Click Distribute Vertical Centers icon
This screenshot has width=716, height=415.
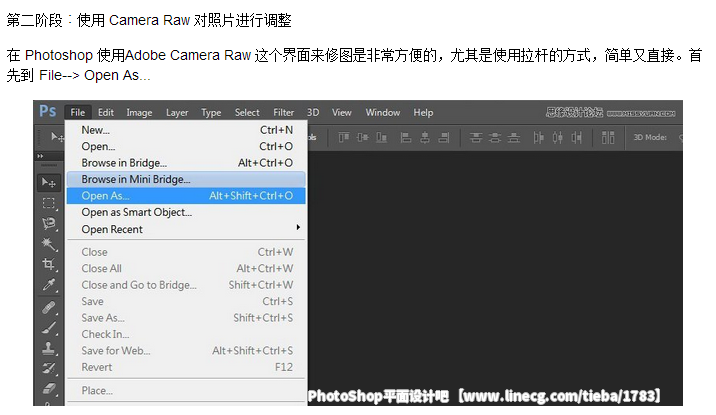[x=495, y=137]
